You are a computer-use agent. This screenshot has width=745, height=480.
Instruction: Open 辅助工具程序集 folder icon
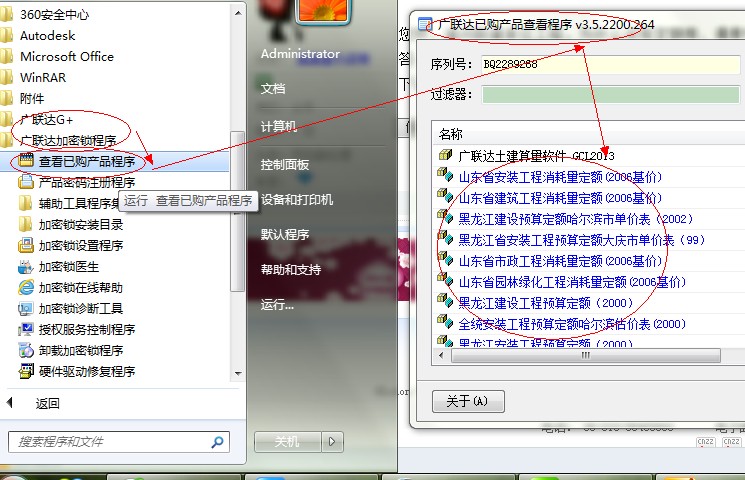[x=26, y=203]
